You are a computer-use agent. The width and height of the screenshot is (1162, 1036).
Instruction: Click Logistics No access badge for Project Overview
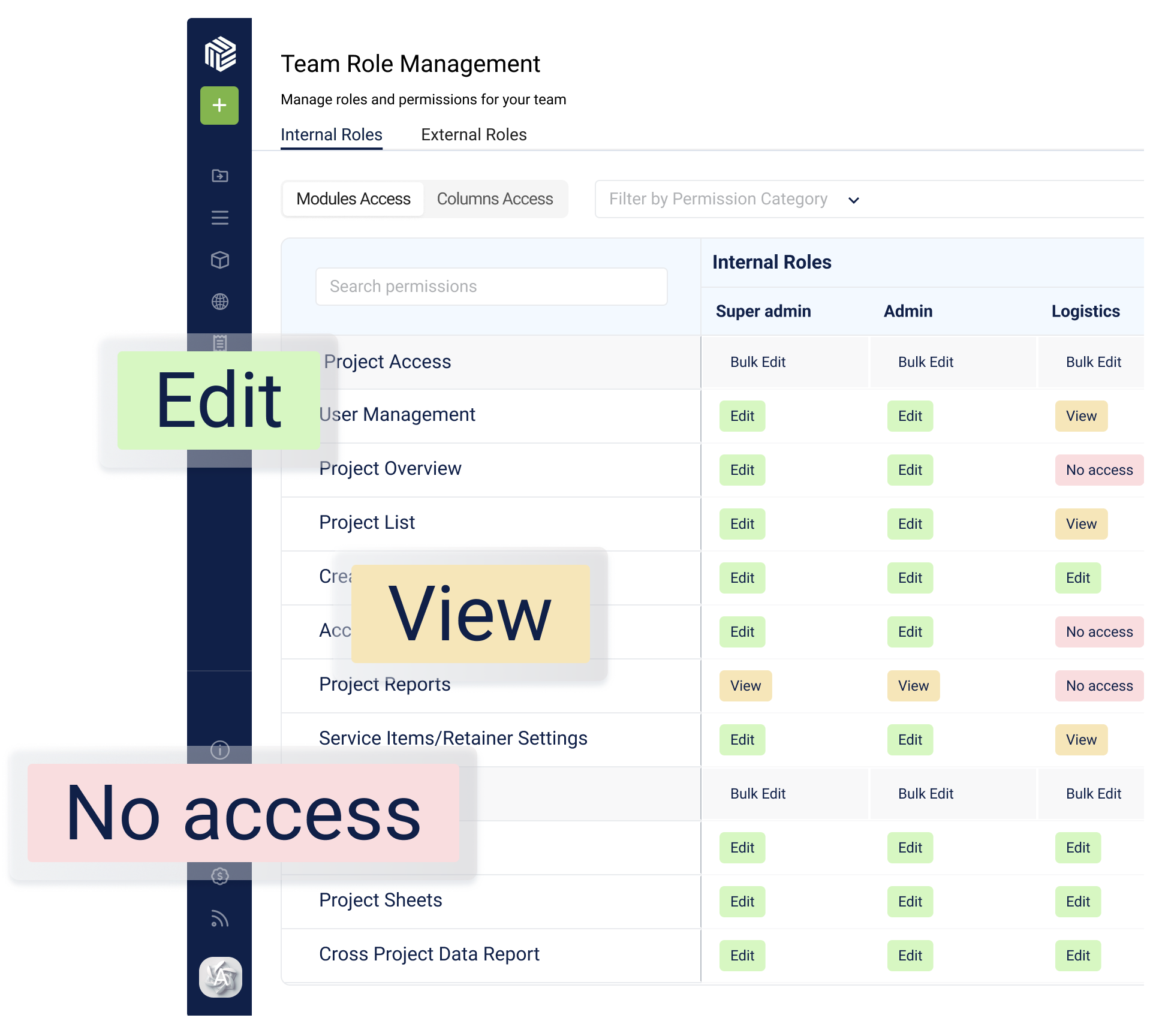pyautogui.click(x=1099, y=470)
